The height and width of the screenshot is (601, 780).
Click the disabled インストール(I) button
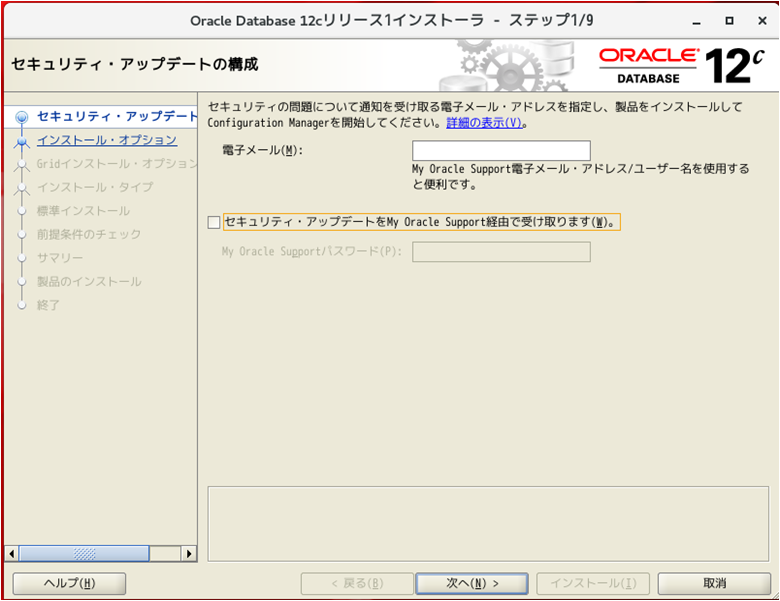point(593,583)
